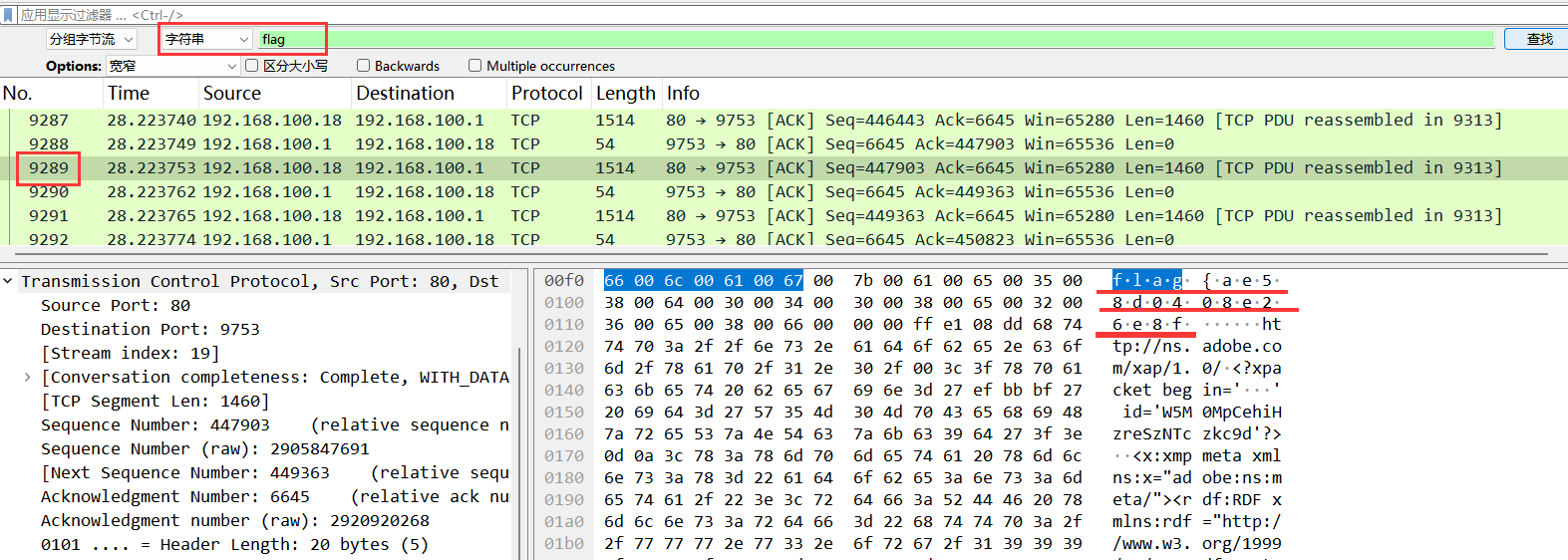1568x560 pixels.
Task: Click the highlighted ASCII text f·l·a·g
Action: click(x=1147, y=281)
